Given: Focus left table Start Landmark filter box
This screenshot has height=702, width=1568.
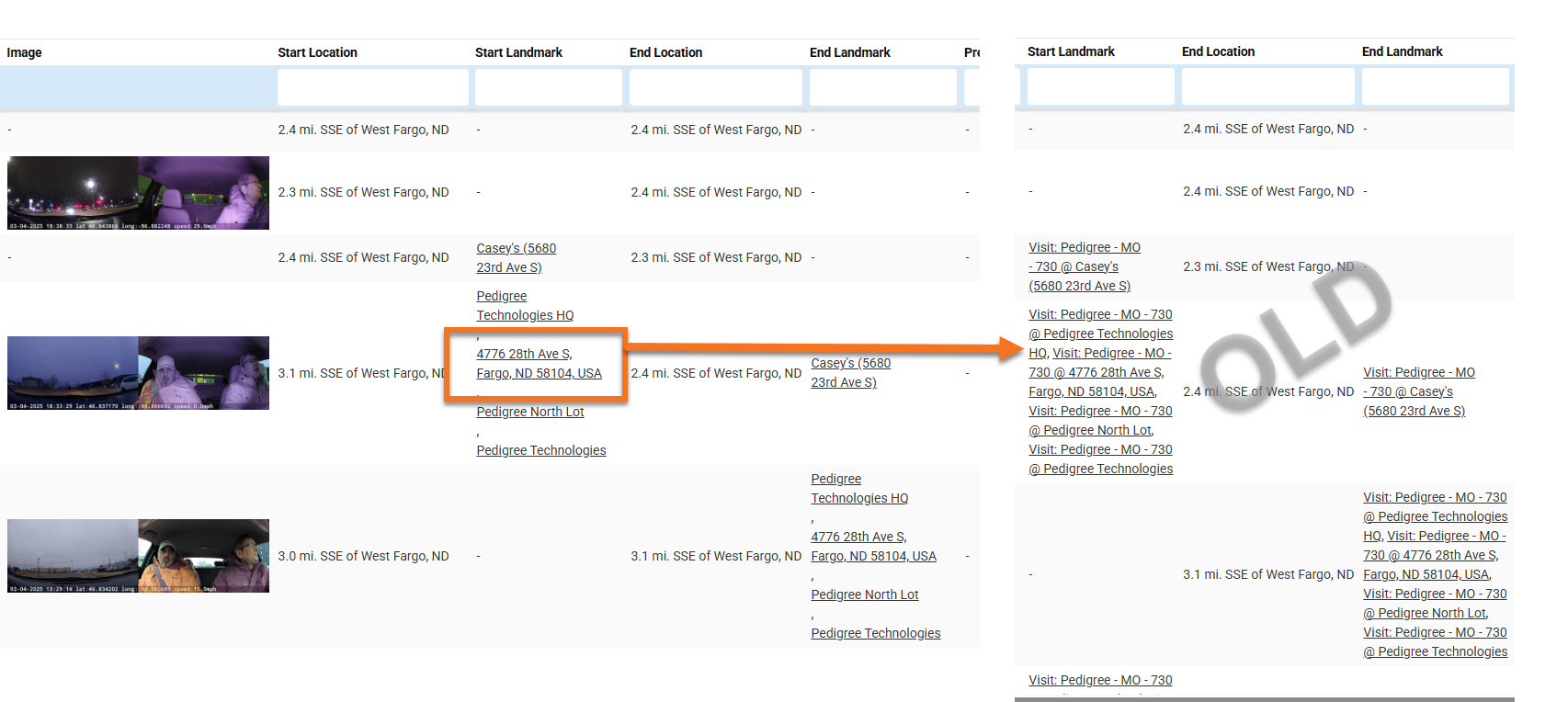Looking at the screenshot, I should 548,88.
